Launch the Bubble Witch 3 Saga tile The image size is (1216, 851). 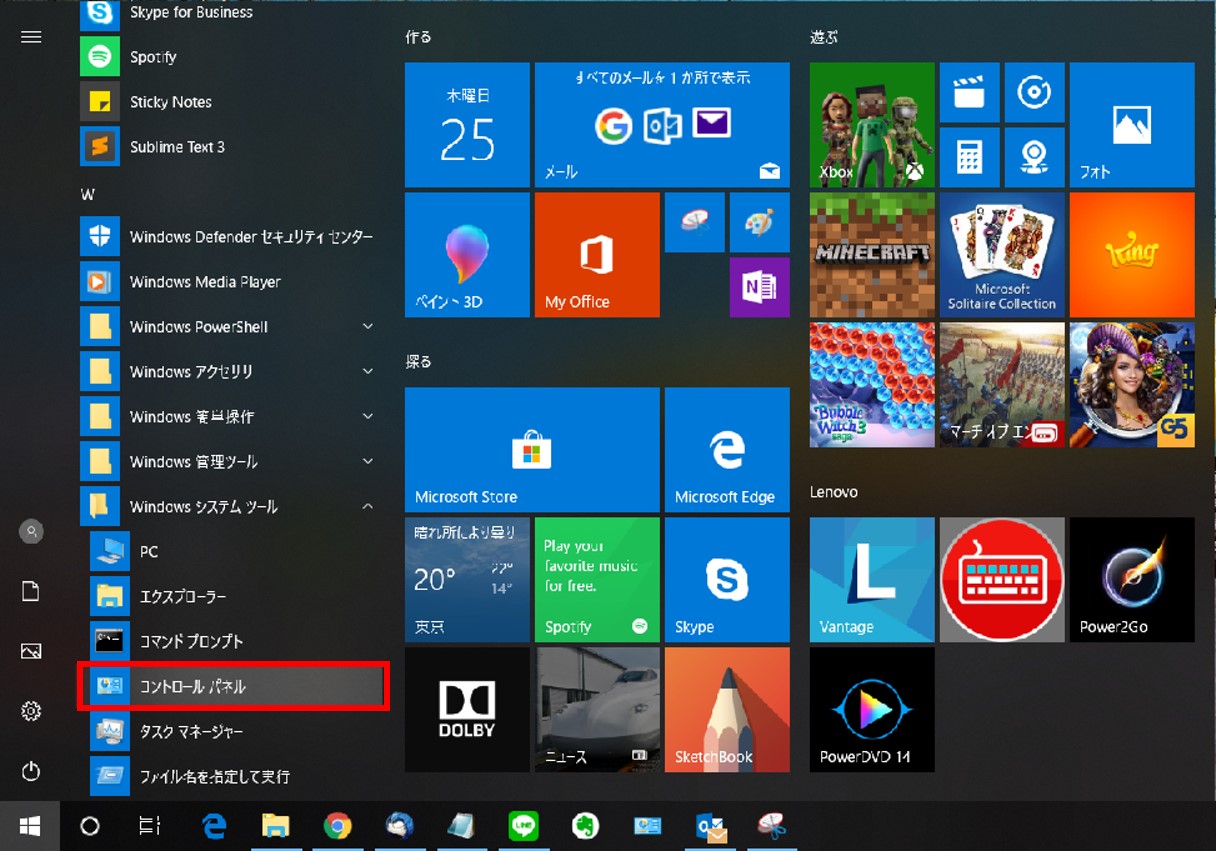click(872, 385)
